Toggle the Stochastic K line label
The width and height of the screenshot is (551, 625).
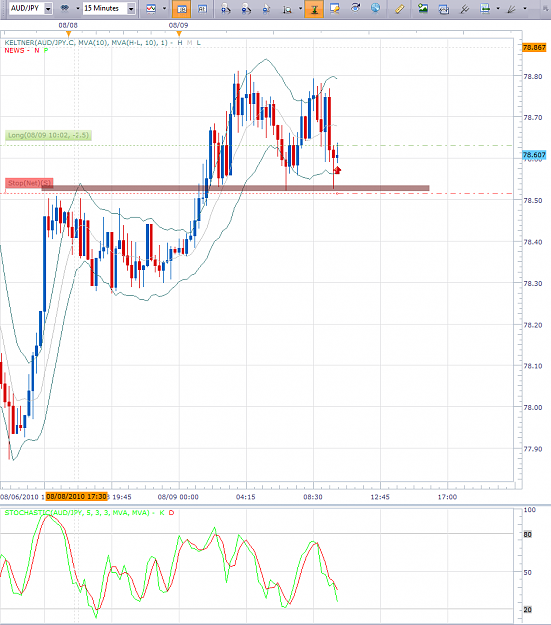point(162,513)
